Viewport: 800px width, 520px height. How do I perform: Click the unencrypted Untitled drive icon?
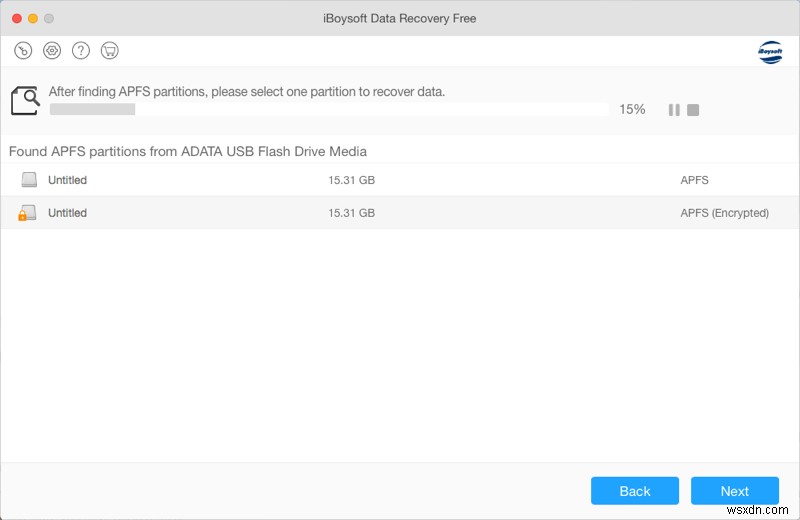[29, 180]
